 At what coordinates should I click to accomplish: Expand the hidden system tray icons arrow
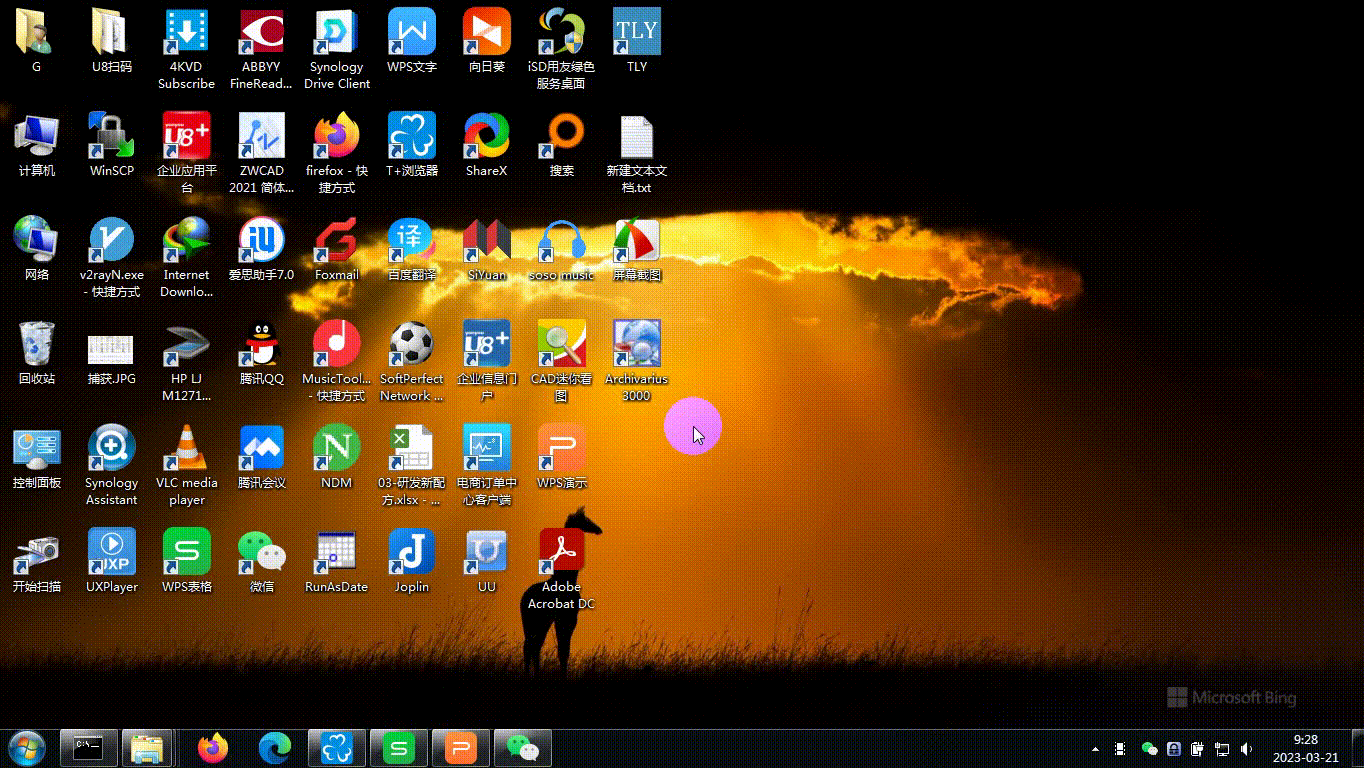(1095, 749)
